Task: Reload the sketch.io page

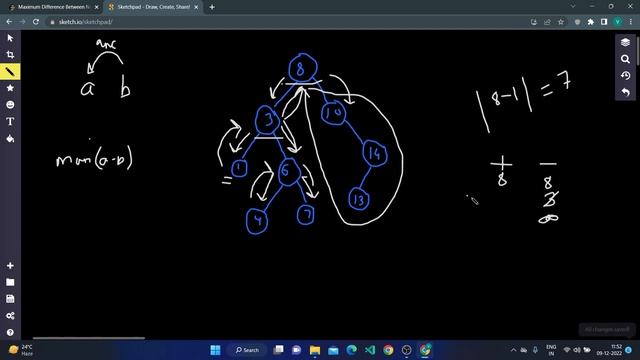Action: pos(36,22)
